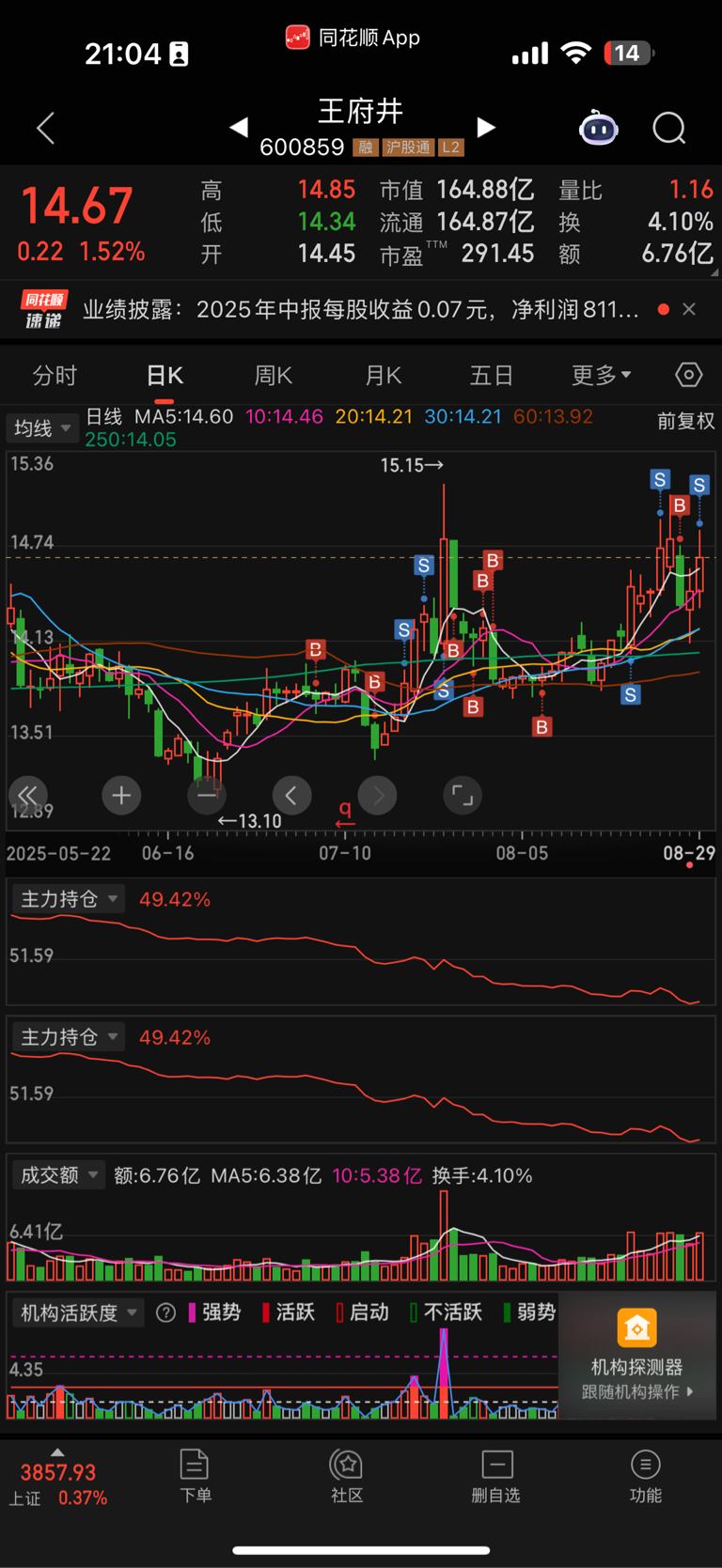This screenshot has width=722, height=1568.
Task: Select the 日K daily chart tab
Action: (x=165, y=376)
